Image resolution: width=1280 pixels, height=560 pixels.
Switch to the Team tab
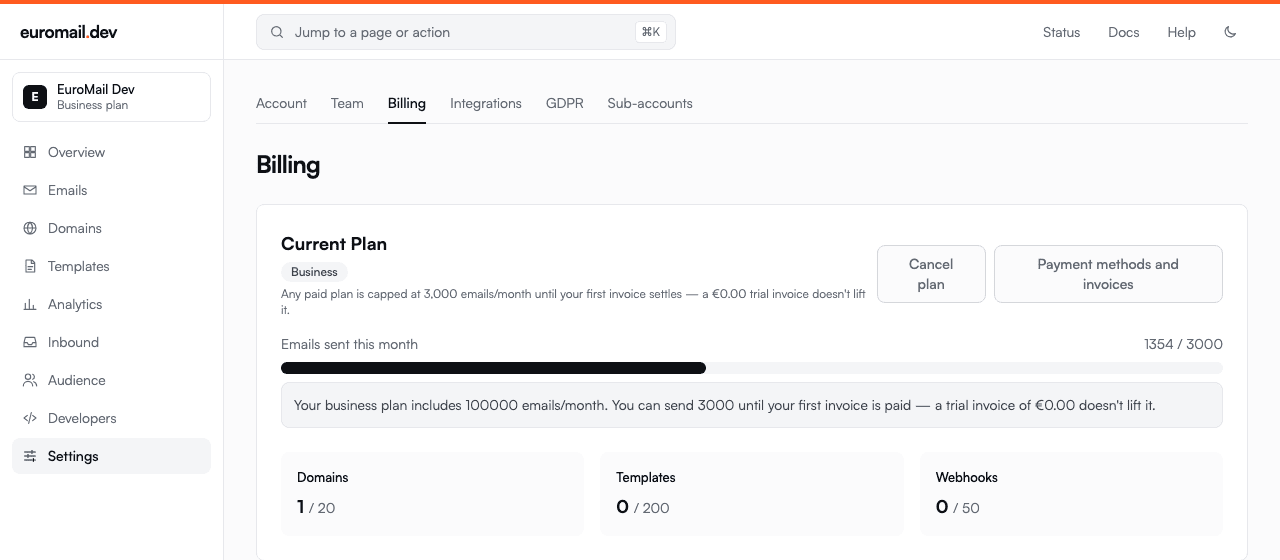coord(347,103)
